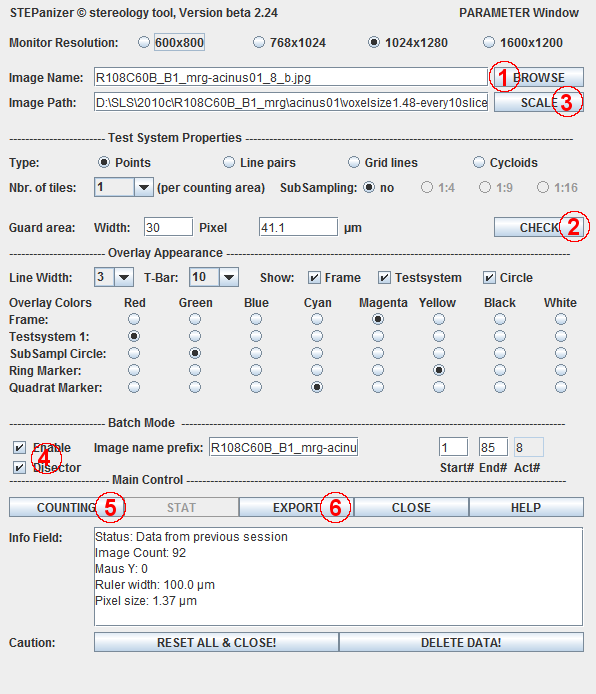Set Quadrat Marker color to Black
Image resolution: width=596 pixels, height=694 pixels.
[500, 387]
